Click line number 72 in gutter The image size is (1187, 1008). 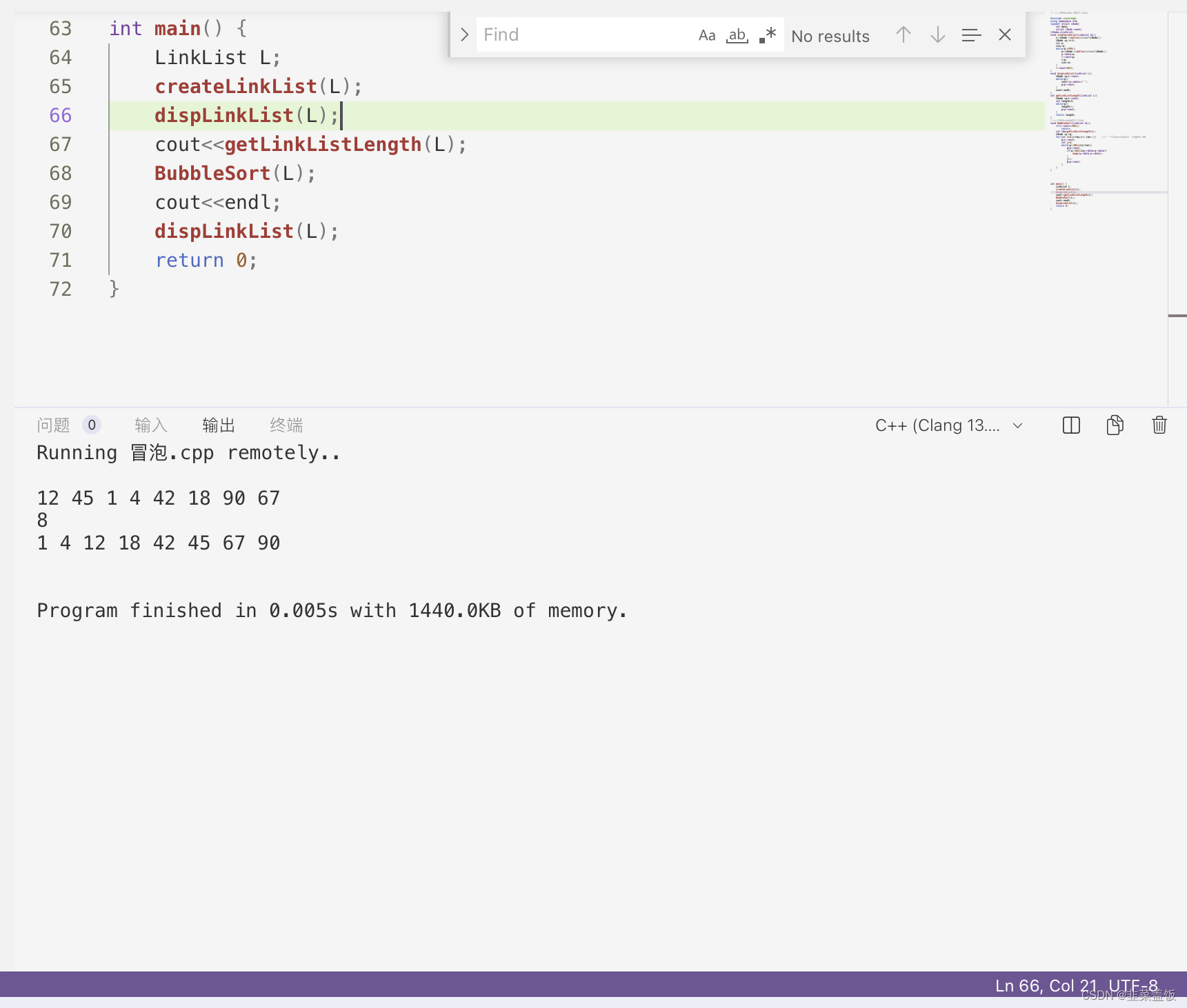(61, 289)
